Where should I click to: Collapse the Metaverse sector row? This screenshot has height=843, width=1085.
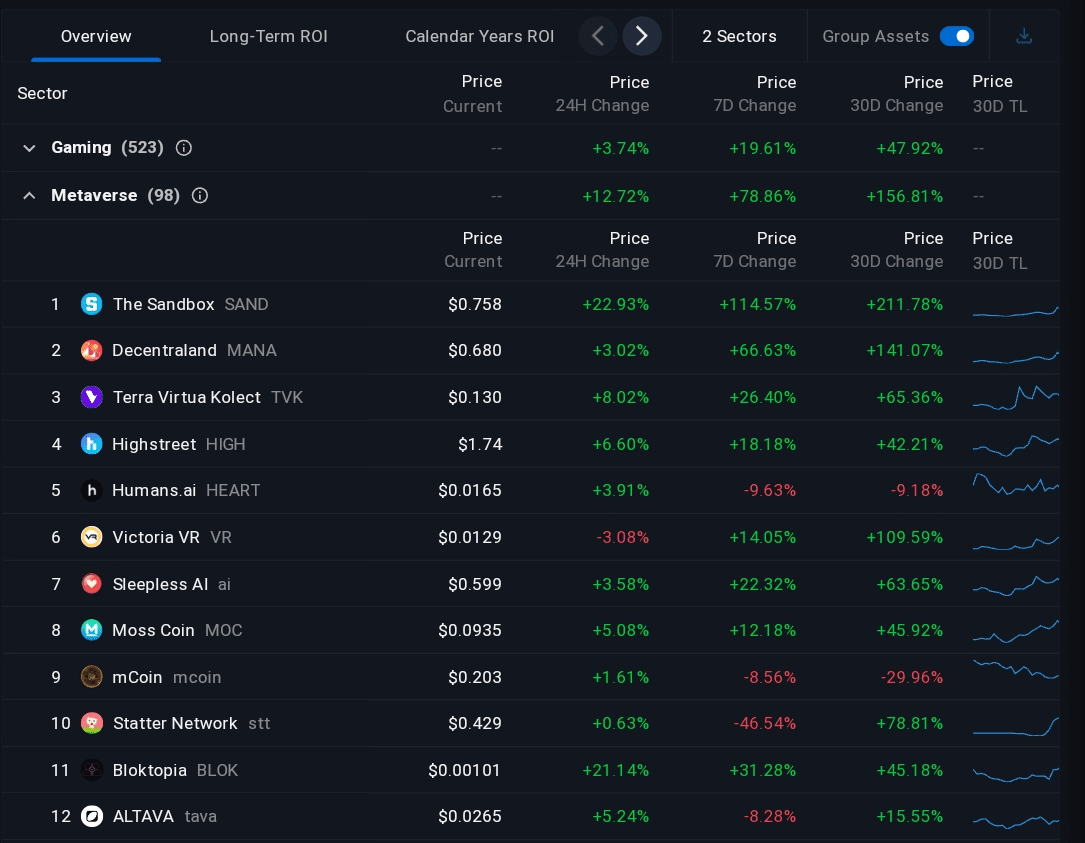click(x=29, y=195)
